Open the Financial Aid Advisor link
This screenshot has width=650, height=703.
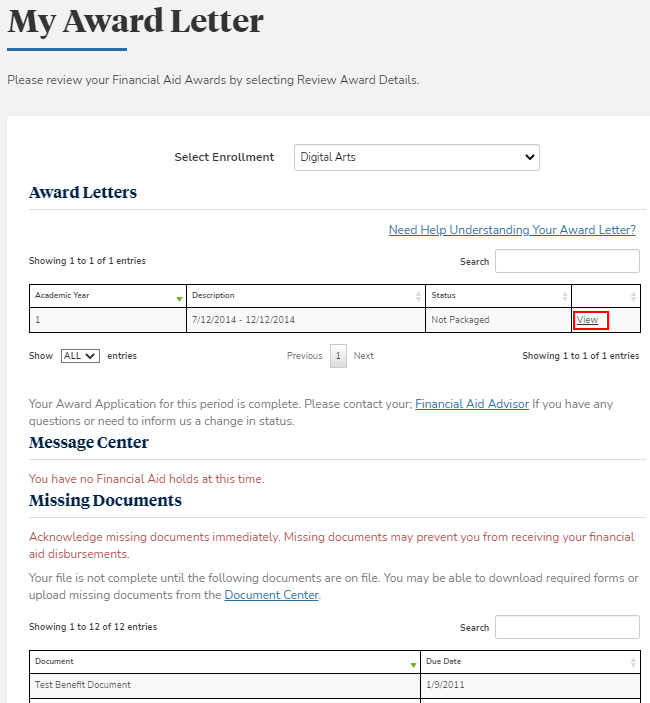point(472,404)
